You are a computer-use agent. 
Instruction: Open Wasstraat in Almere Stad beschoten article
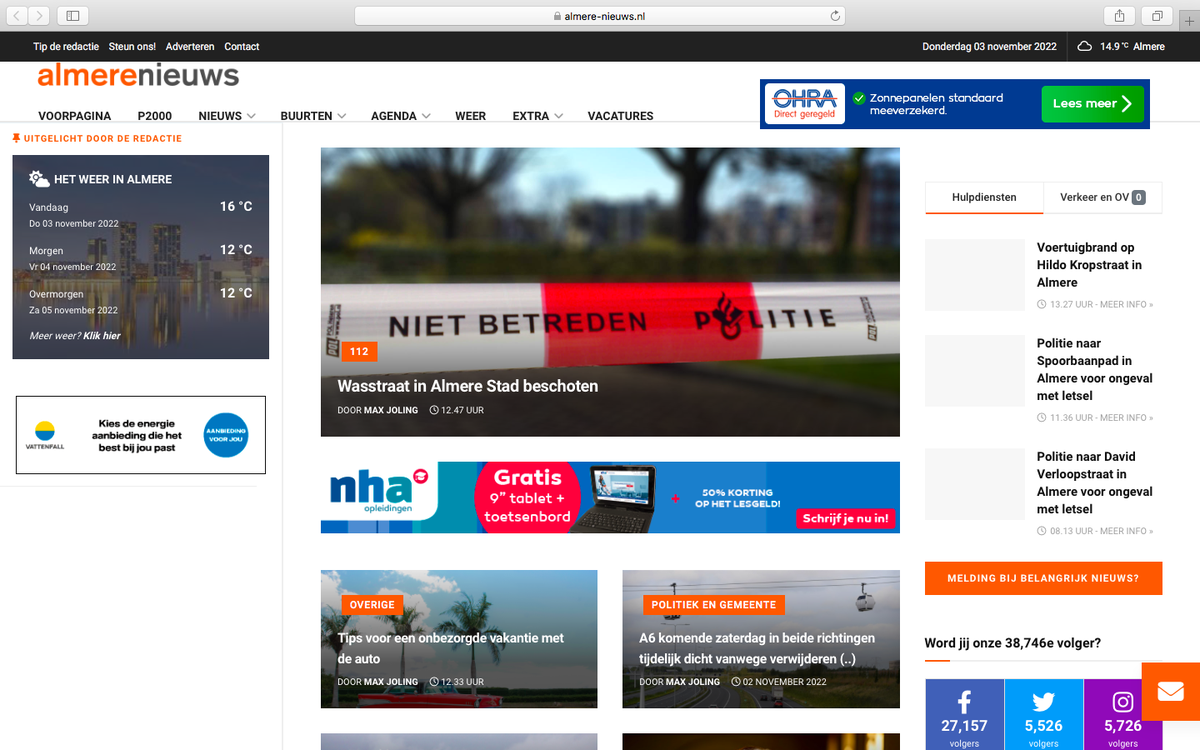coord(468,386)
